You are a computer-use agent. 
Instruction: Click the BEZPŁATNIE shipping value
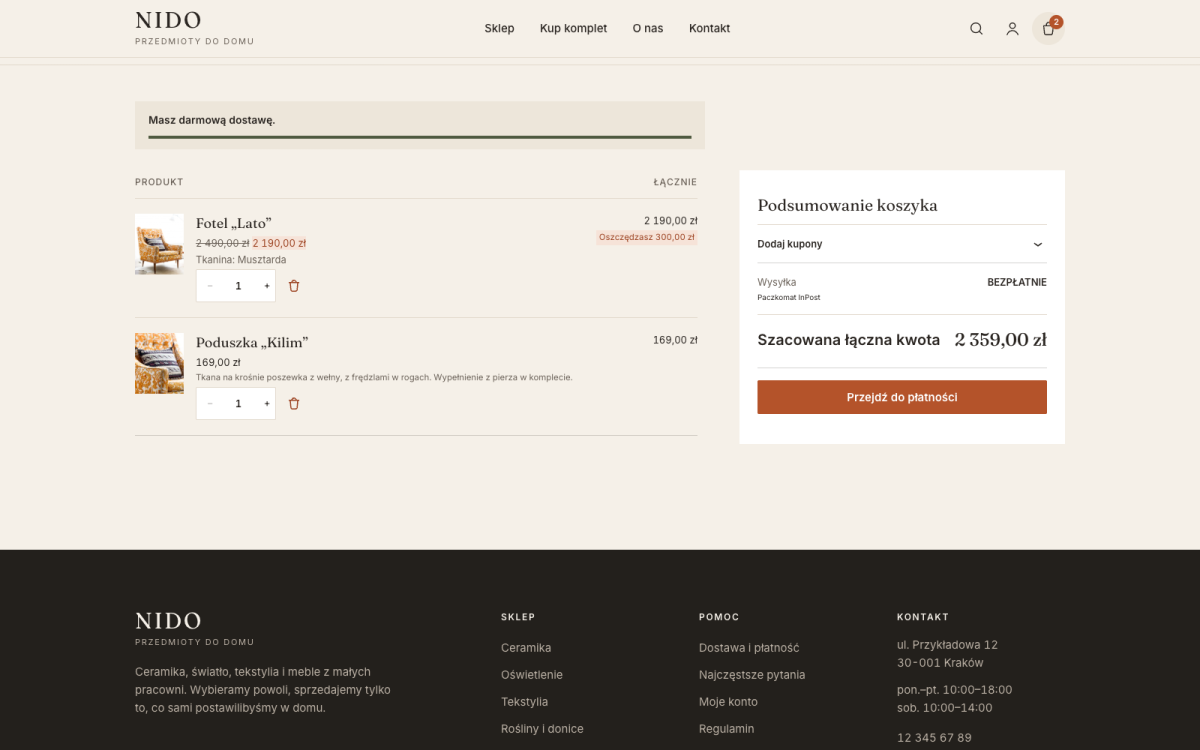tap(1017, 282)
